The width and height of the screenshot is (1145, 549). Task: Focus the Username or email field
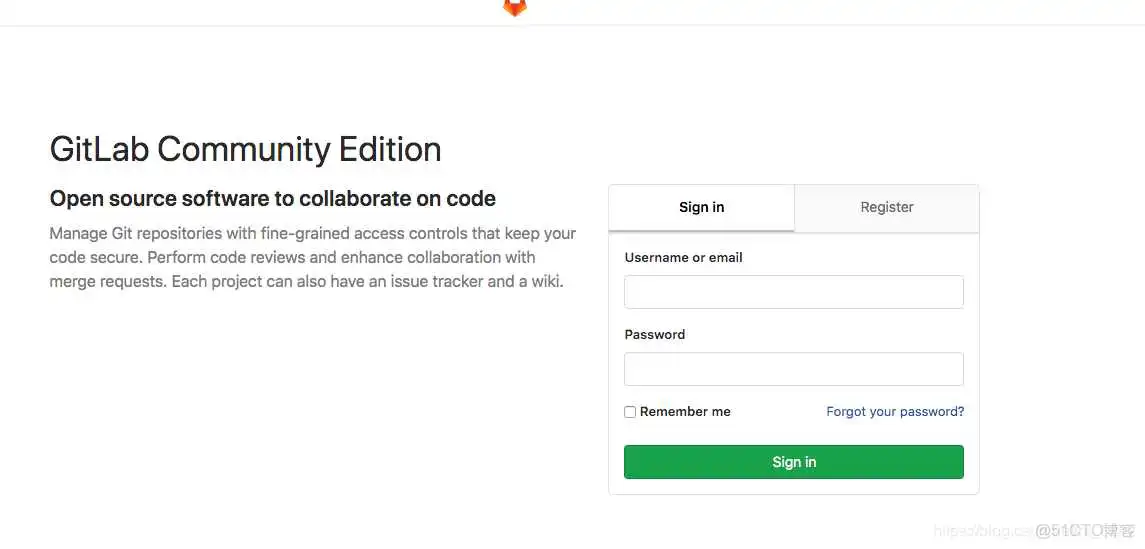click(x=793, y=292)
